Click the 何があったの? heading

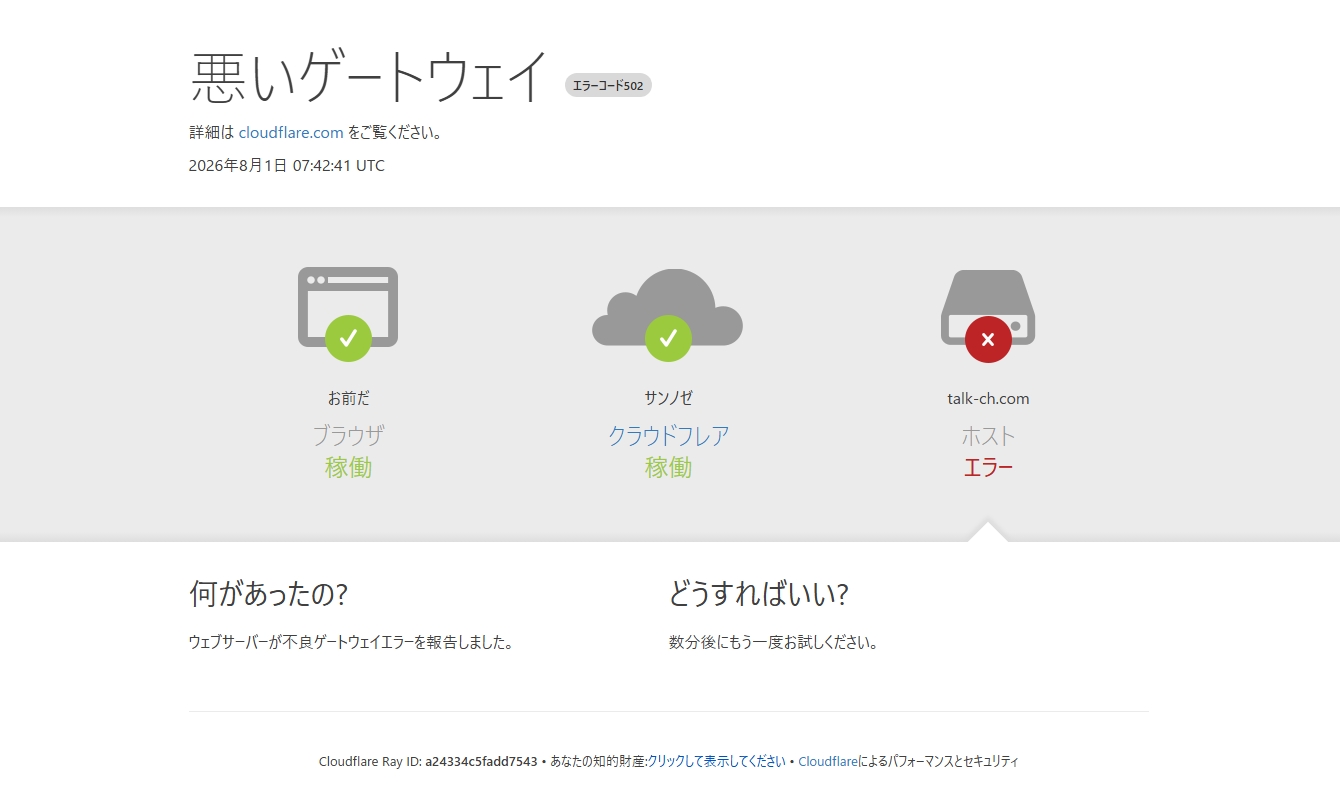pos(268,594)
